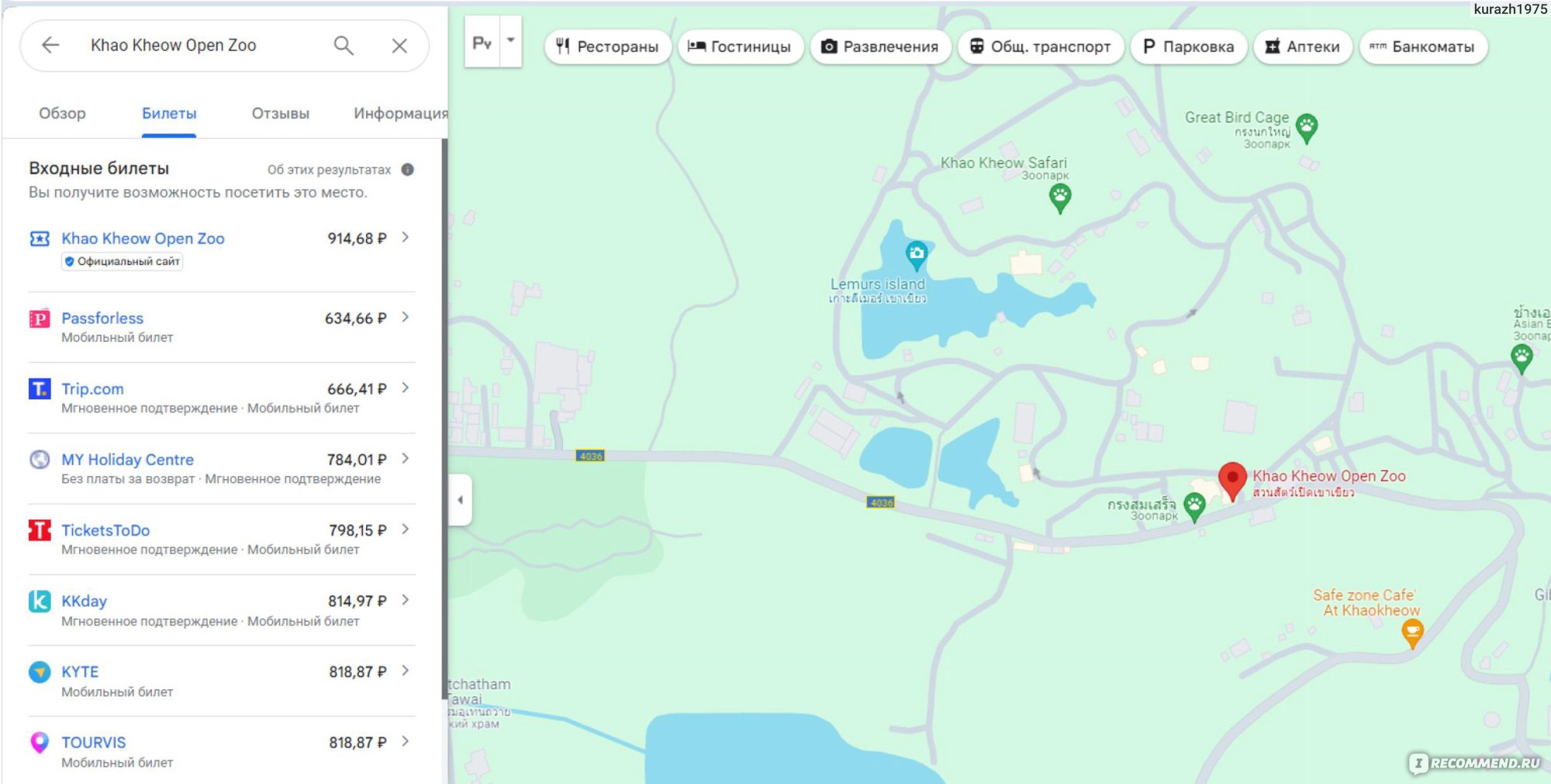Click the left 4036 road shield
Viewport: 1551px width, 784px height.
point(590,456)
